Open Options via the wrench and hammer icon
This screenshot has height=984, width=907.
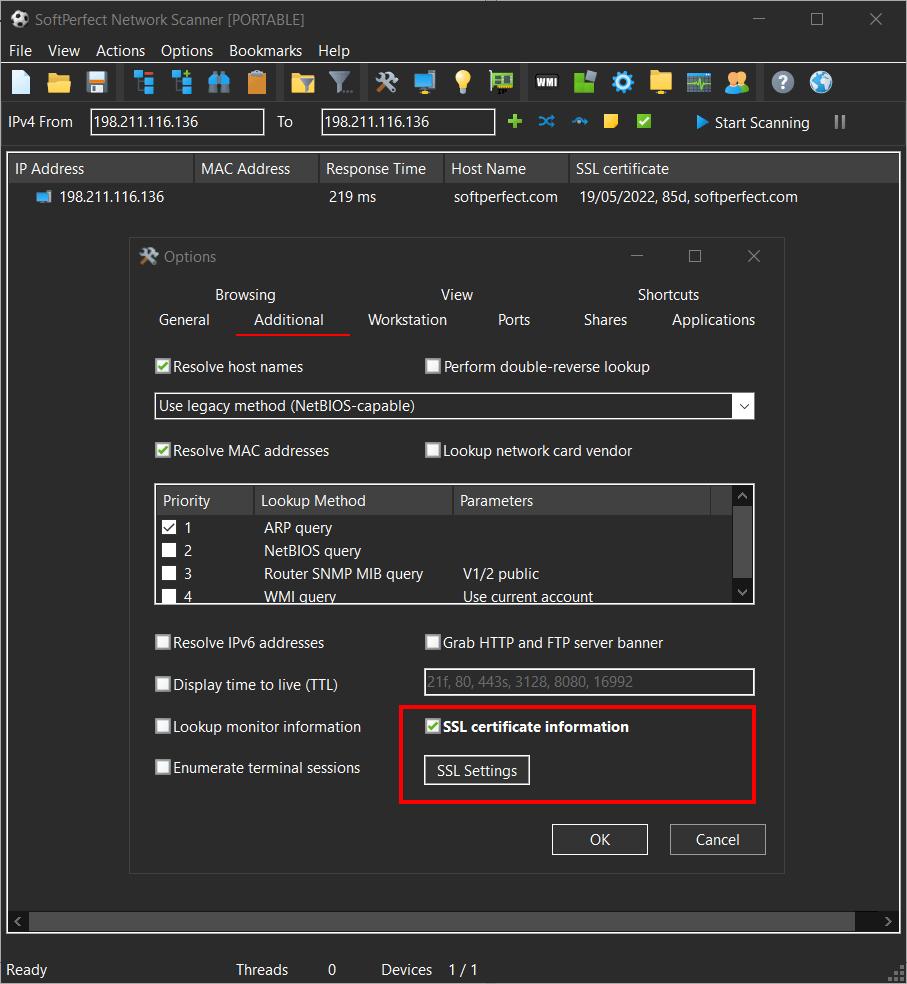click(x=387, y=82)
